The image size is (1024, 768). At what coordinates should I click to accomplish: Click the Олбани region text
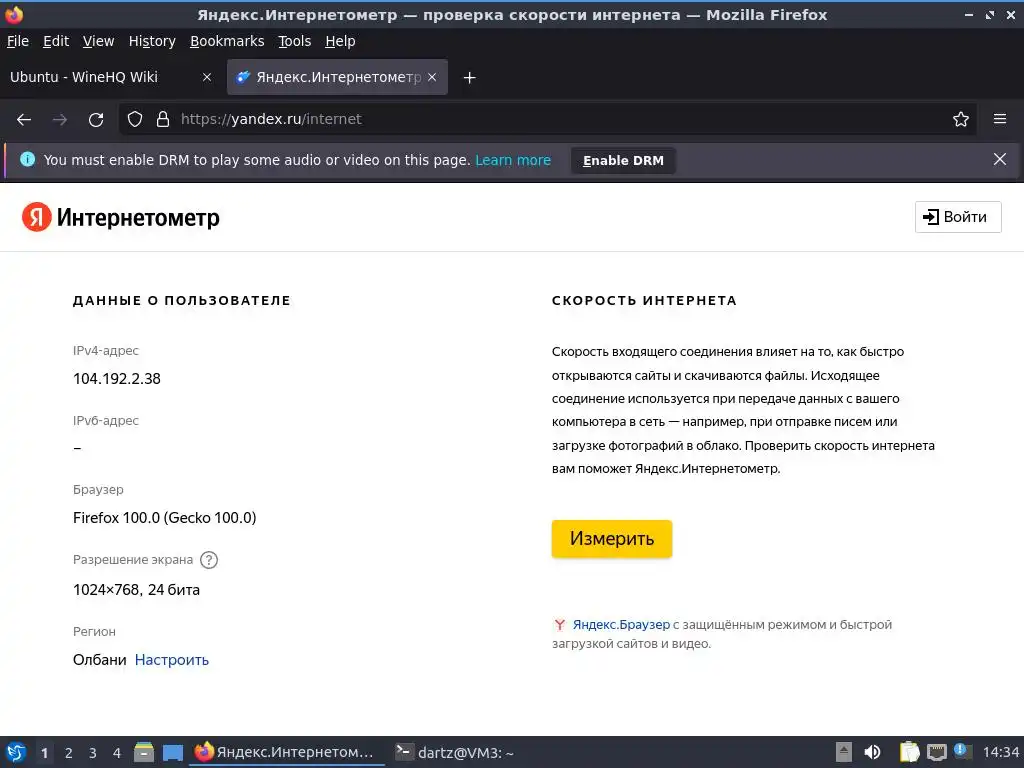[x=100, y=660]
